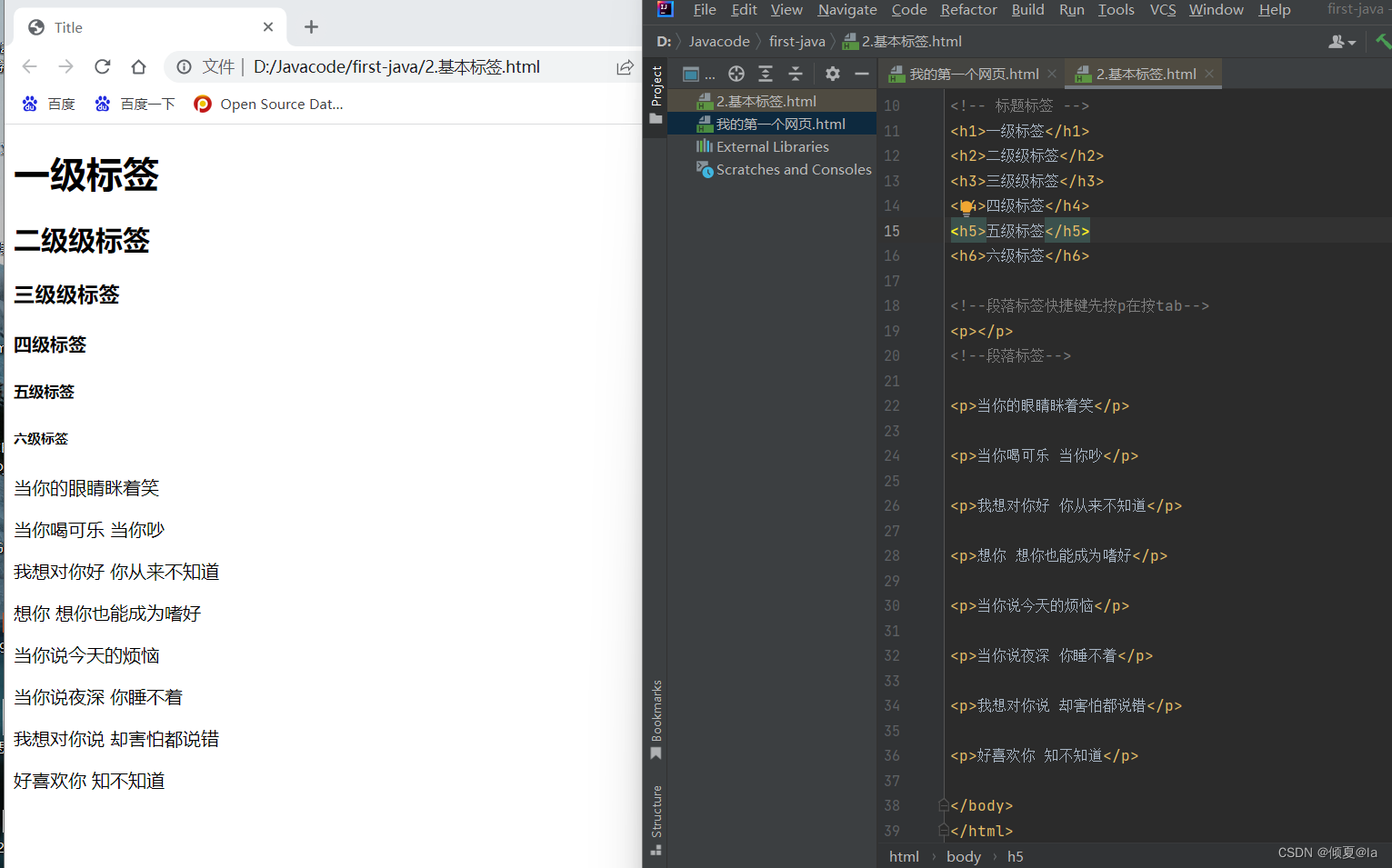Viewport: 1392px width, 868px height.
Task: Click the browser address bar URL
Action: tap(396, 66)
